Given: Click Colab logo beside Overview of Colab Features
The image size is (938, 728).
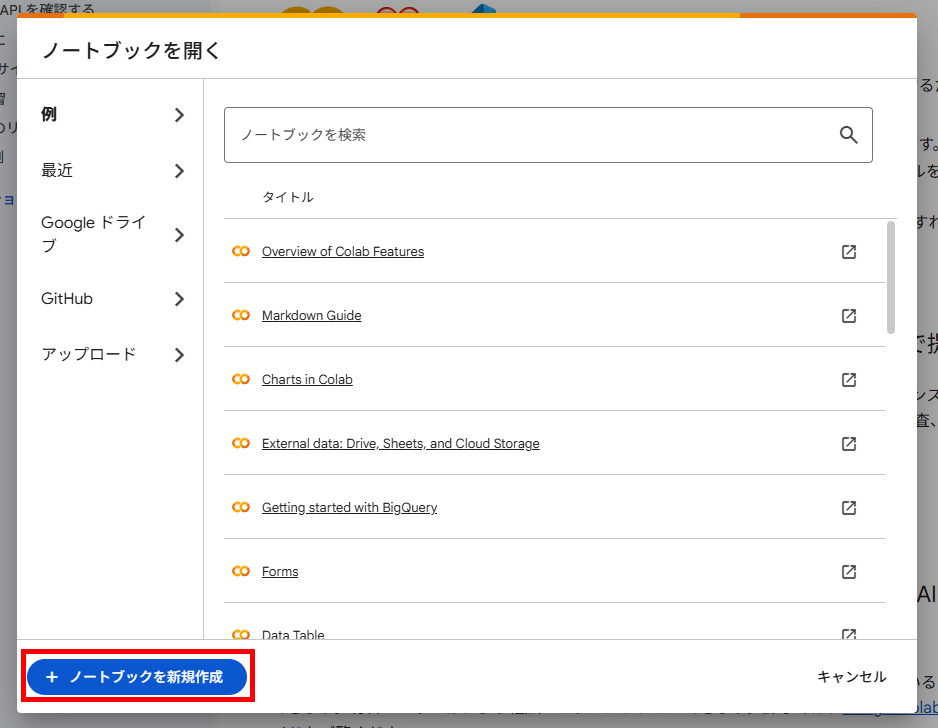Looking at the screenshot, I should click(240, 251).
